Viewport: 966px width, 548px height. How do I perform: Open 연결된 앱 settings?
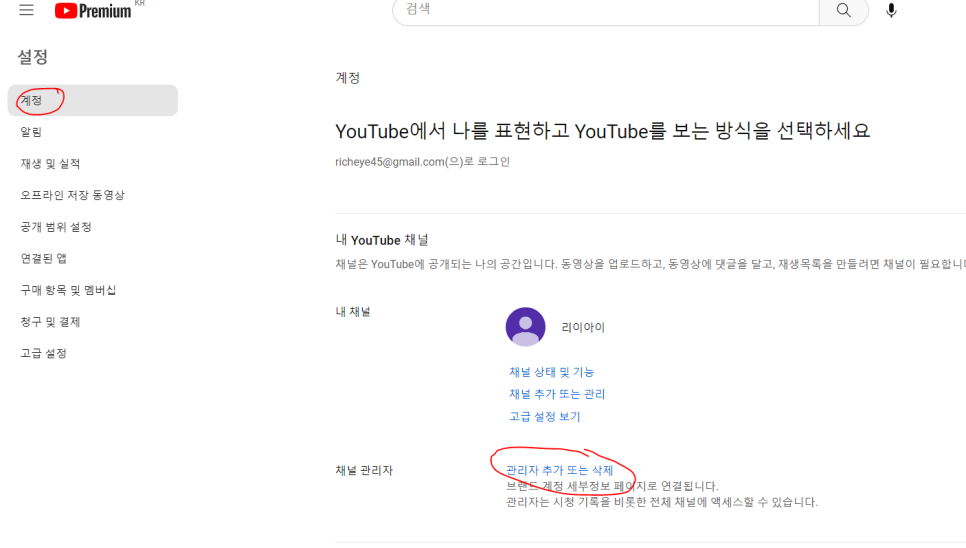pos(44,259)
